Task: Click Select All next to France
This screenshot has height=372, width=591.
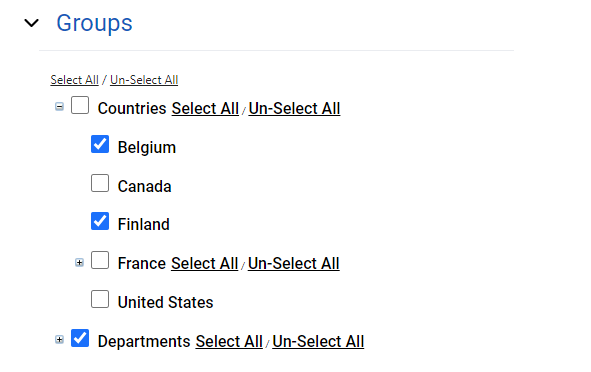Action: [204, 263]
